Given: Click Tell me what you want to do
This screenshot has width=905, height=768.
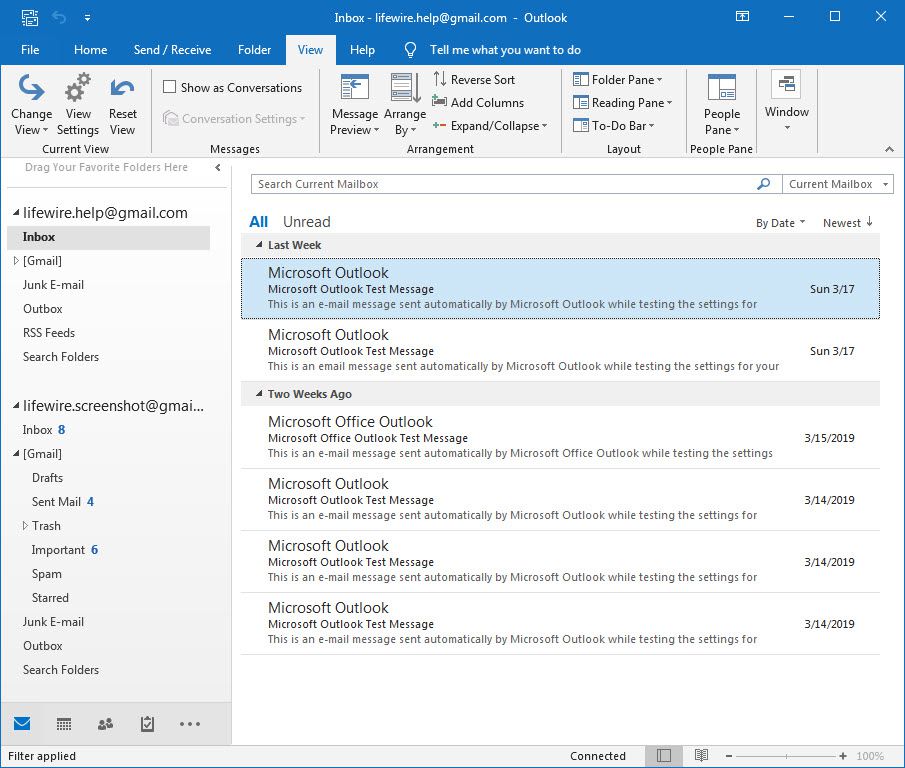Looking at the screenshot, I should coord(505,50).
